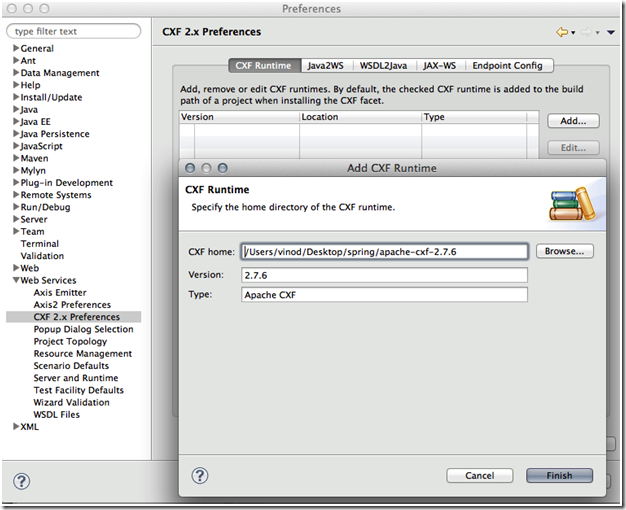Select Project Topology page
The width and height of the screenshot is (626, 510).
tap(70, 341)
